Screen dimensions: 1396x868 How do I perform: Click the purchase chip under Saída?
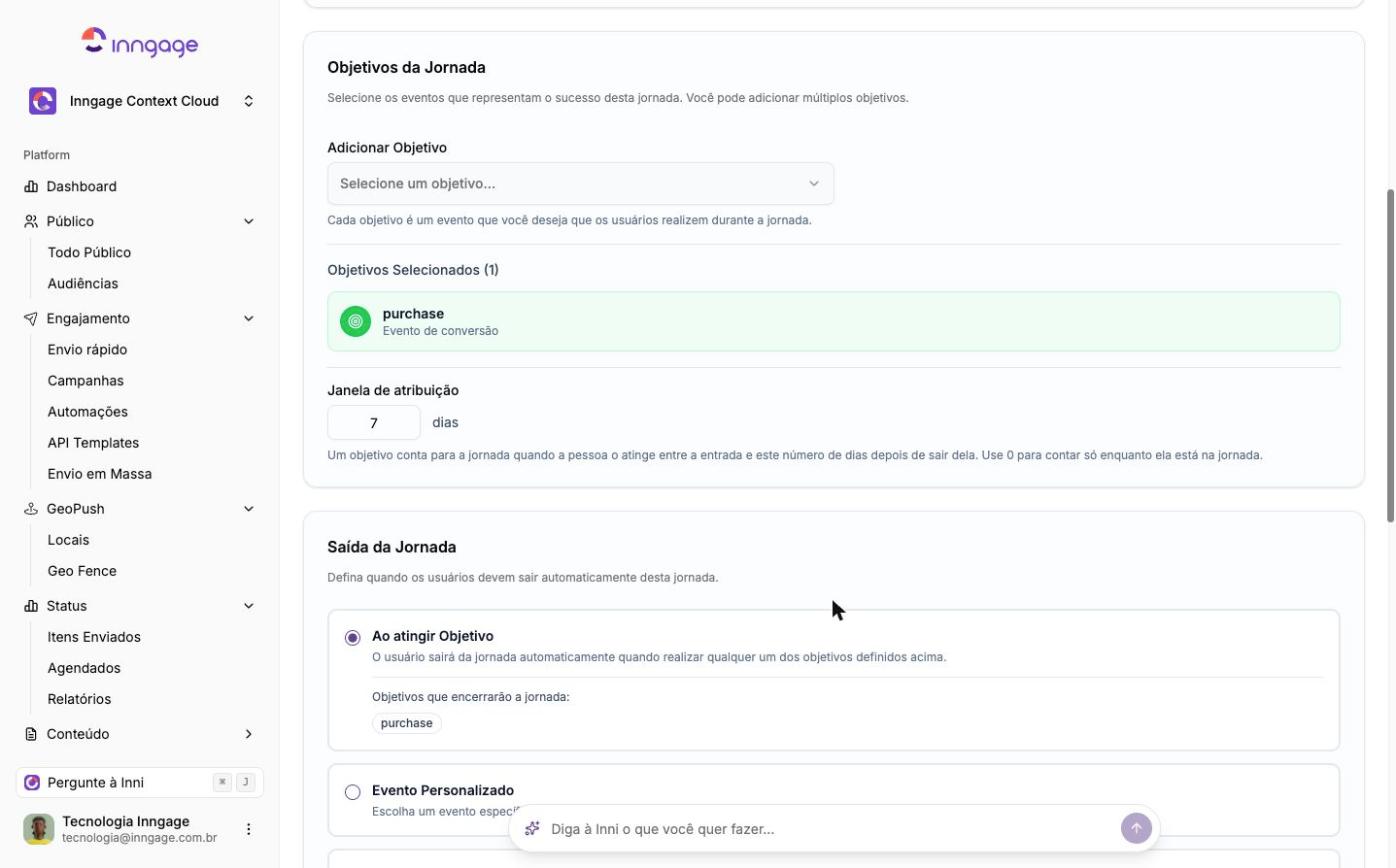point(407,723)
